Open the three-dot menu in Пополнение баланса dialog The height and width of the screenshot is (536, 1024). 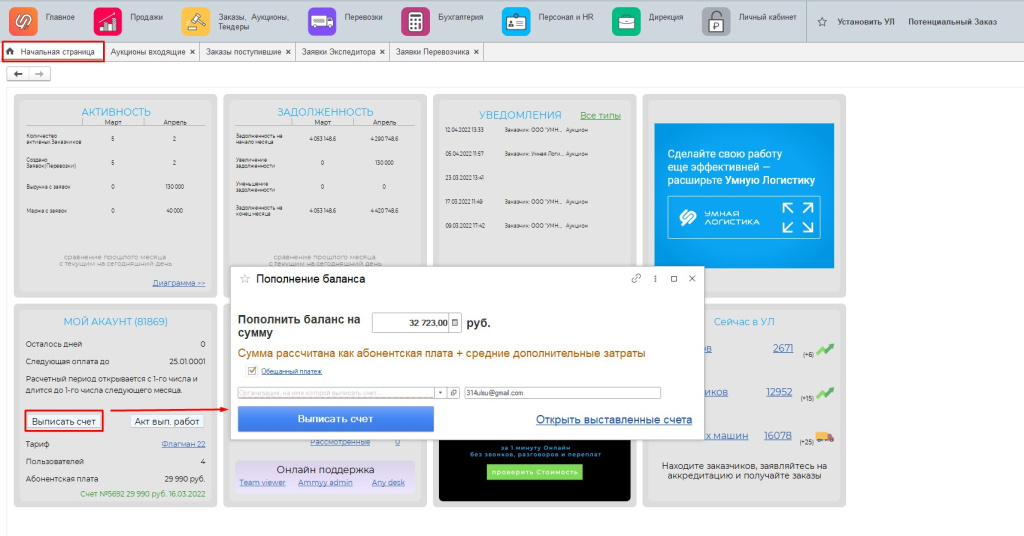click(655, 279)
